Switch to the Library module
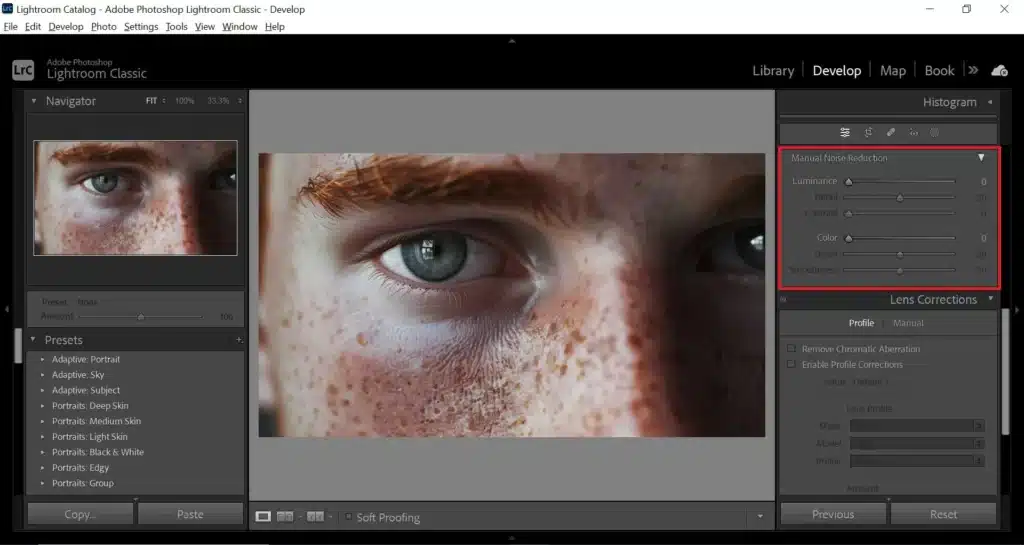1024x545 pixels. coord(773,70)
